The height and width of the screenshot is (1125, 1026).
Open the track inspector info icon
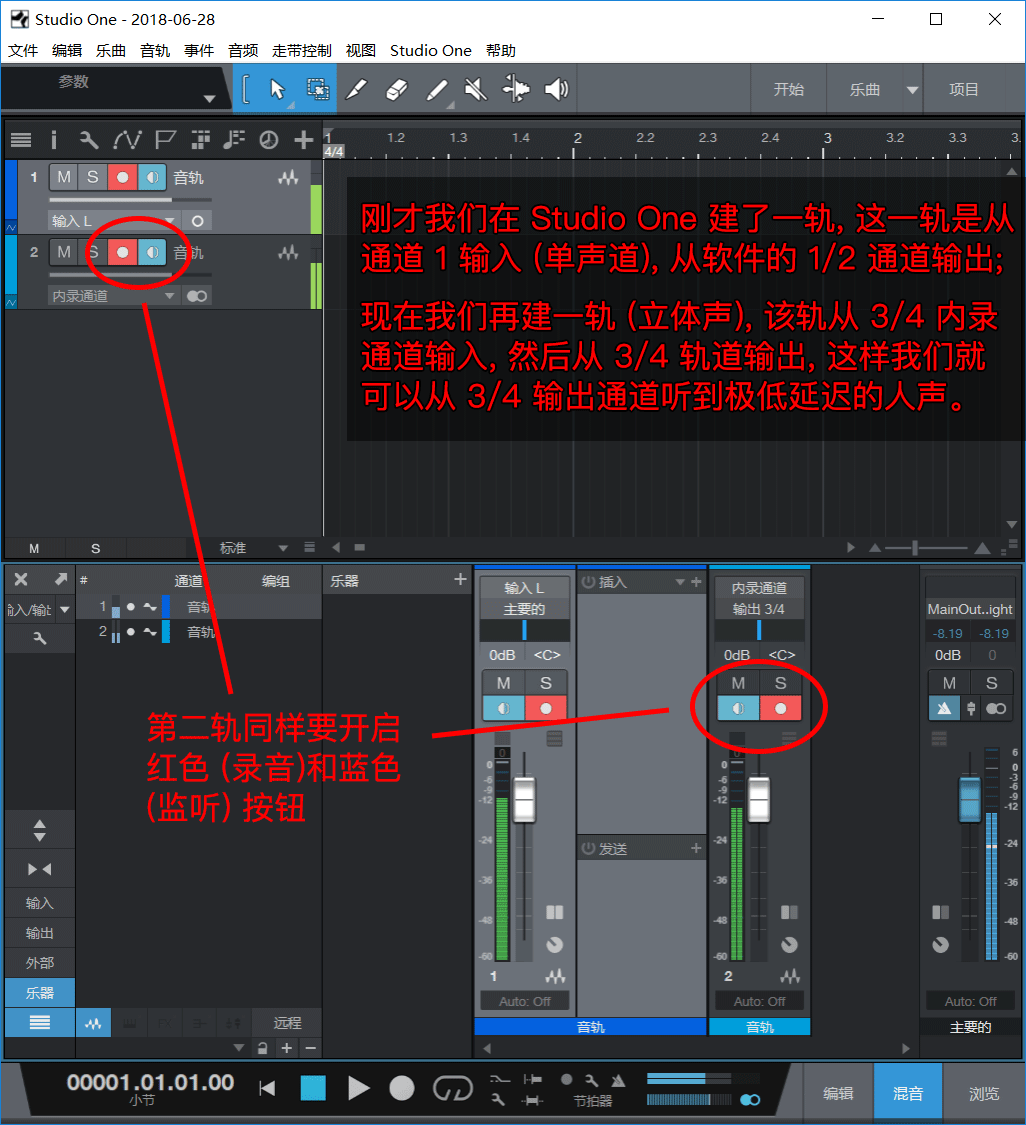pos(54,140)
